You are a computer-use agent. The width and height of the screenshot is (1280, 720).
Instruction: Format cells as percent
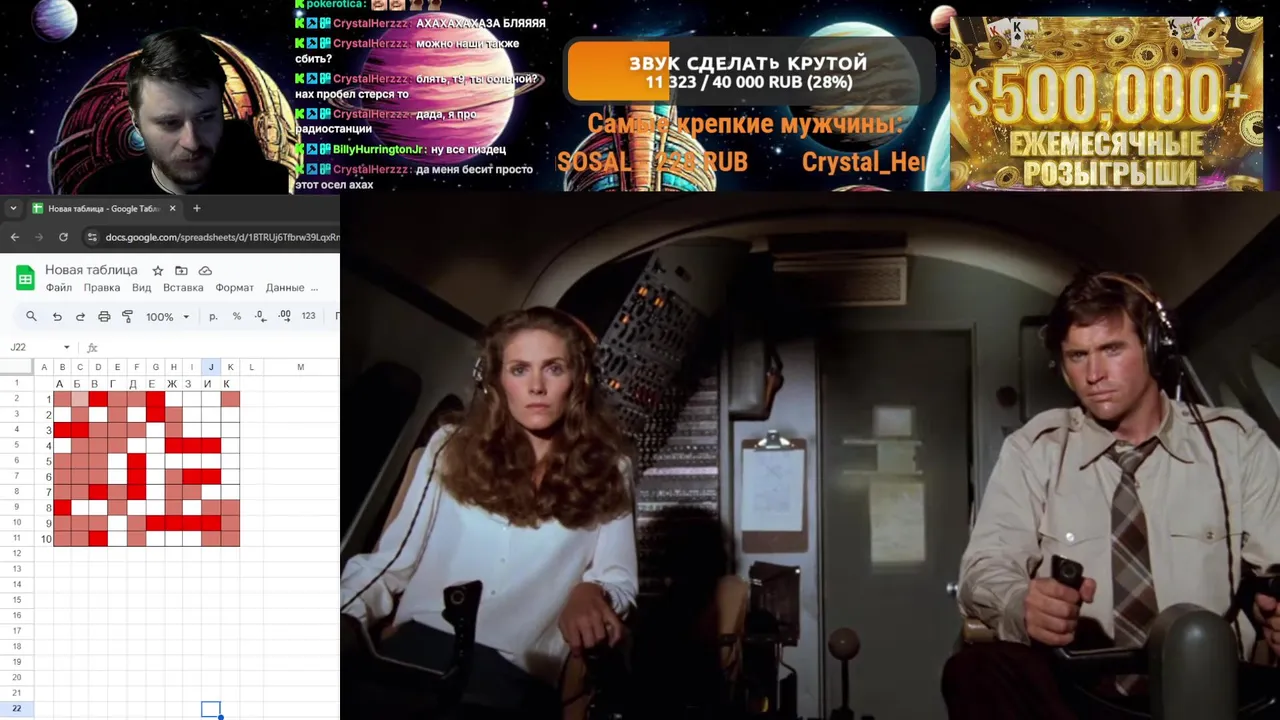[237, 316]
